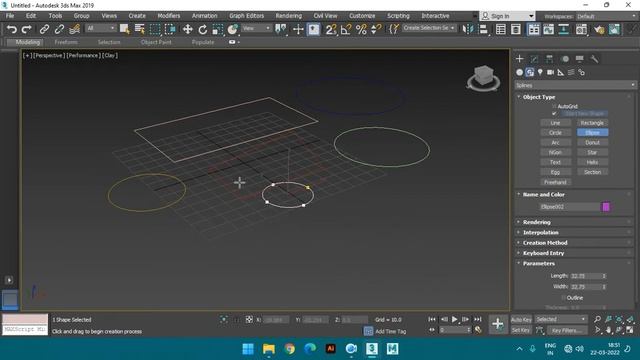Switch to the Populate ribbon tab
Screen dimensions: 640x360
(x=203, y=42)
